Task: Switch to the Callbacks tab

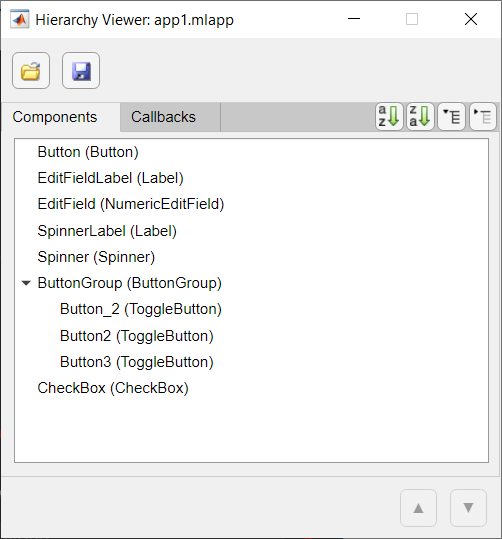Action: 163,117
